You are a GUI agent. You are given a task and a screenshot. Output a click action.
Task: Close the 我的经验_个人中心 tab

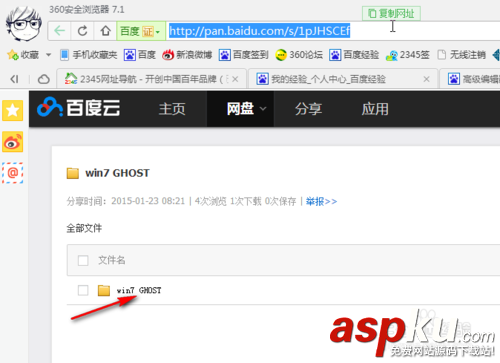(x=426, y=79)
